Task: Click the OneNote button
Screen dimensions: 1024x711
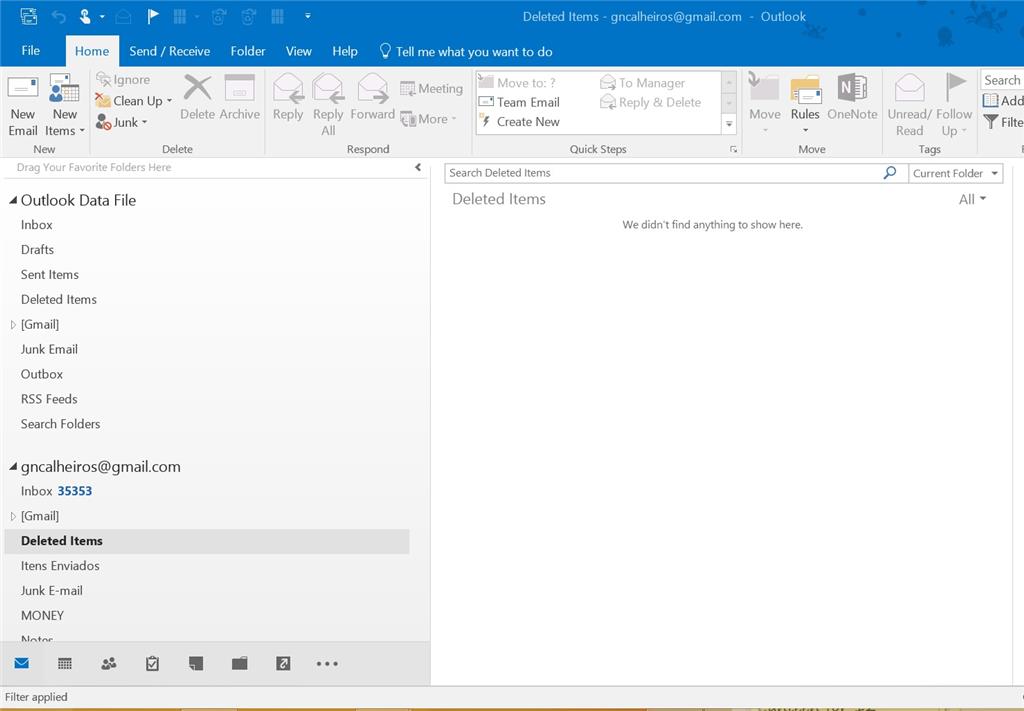Action: coord(852,97)
